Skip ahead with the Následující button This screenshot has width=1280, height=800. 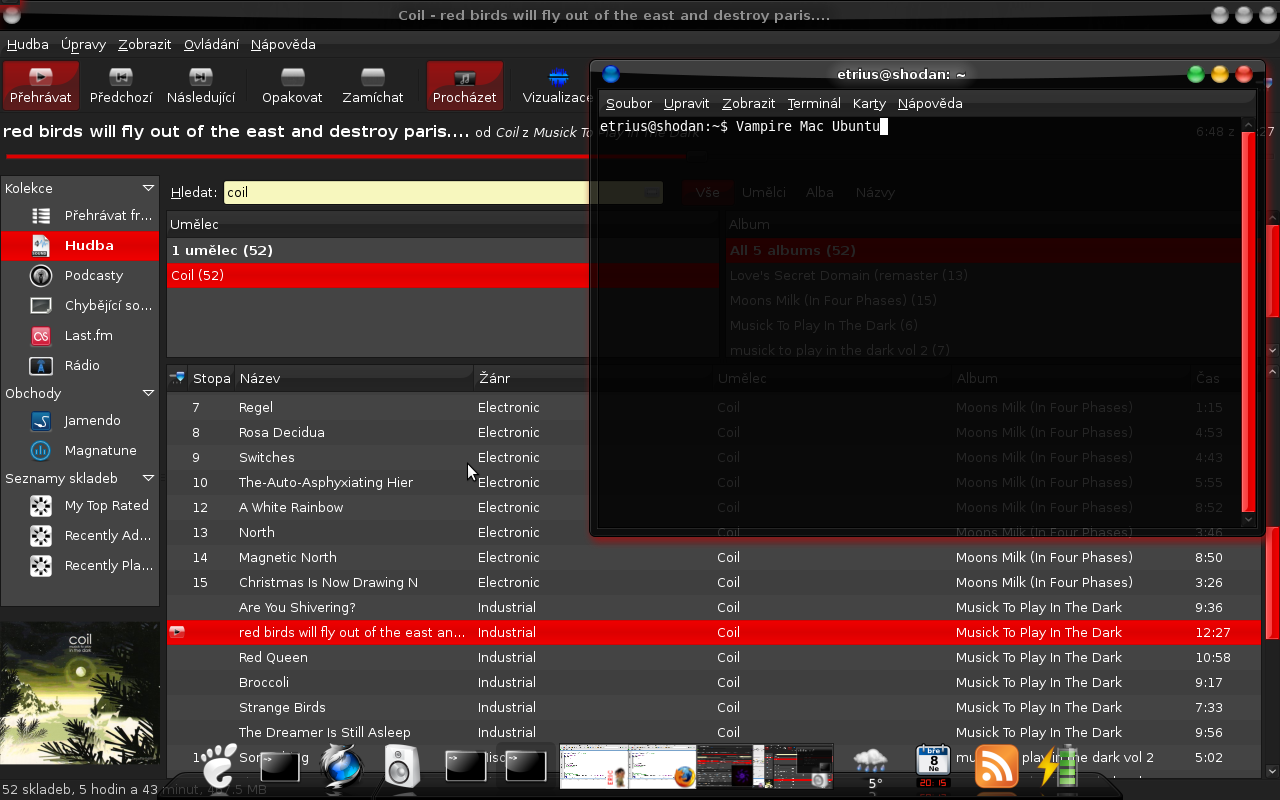pyautogui.click(x=201, y=85)
